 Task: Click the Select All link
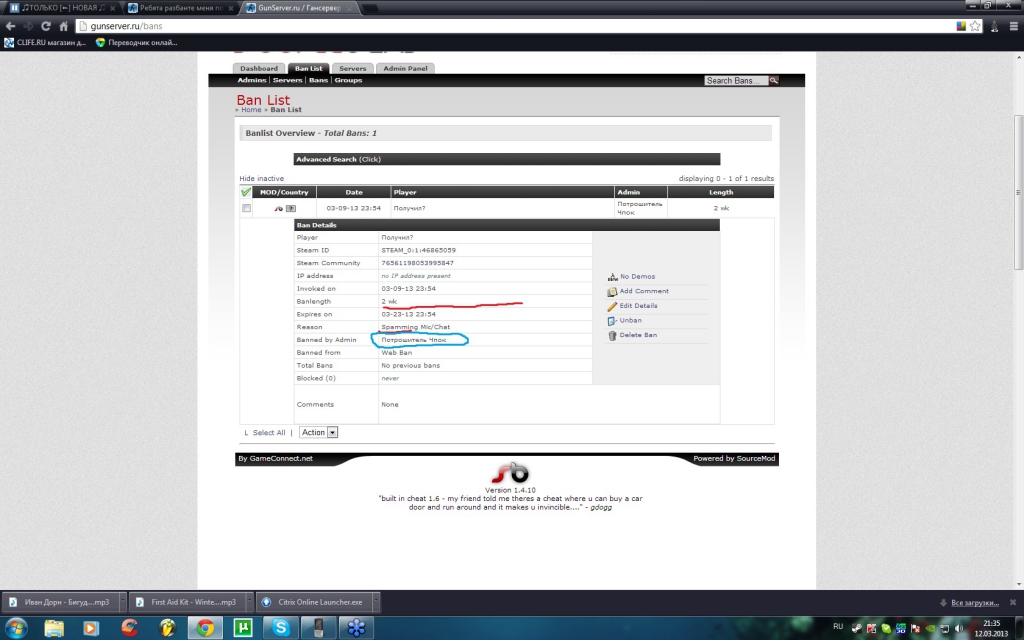pyautogui.click(x=269, y=433)
